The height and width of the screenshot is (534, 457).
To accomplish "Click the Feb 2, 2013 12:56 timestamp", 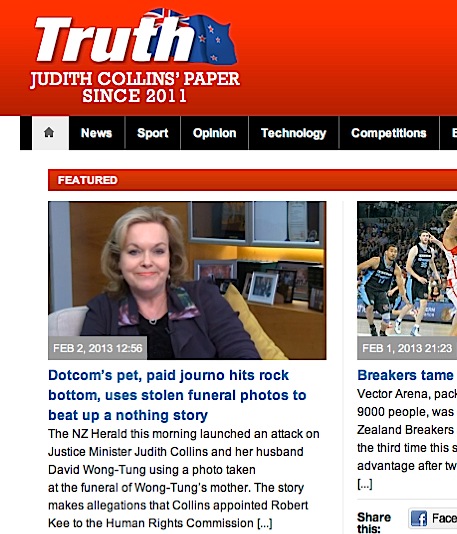I will click(x=98, y=348).
